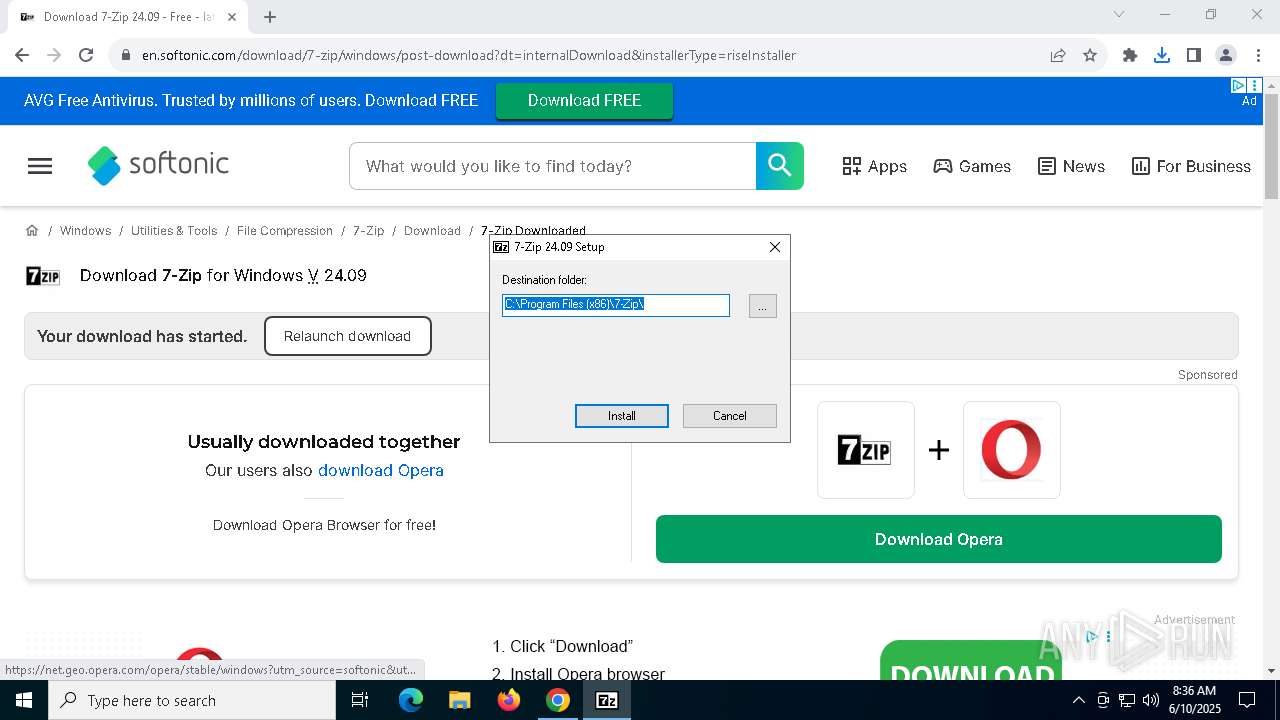Click the Destination folder path field
Viewport: 1280px width, 720px height.
coord(616,305)
